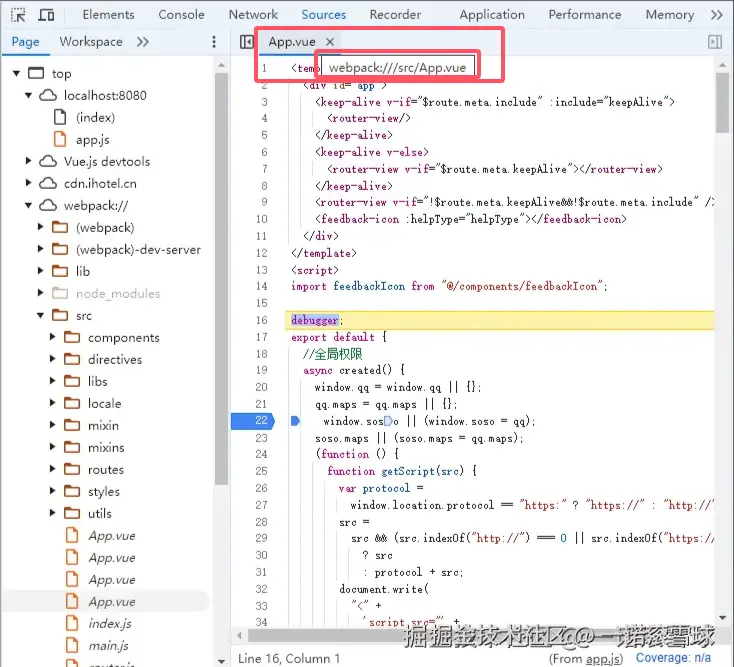Activate the inspect element picker icon
The width and height of the screenshot is (734, 667).
[18, 15]
